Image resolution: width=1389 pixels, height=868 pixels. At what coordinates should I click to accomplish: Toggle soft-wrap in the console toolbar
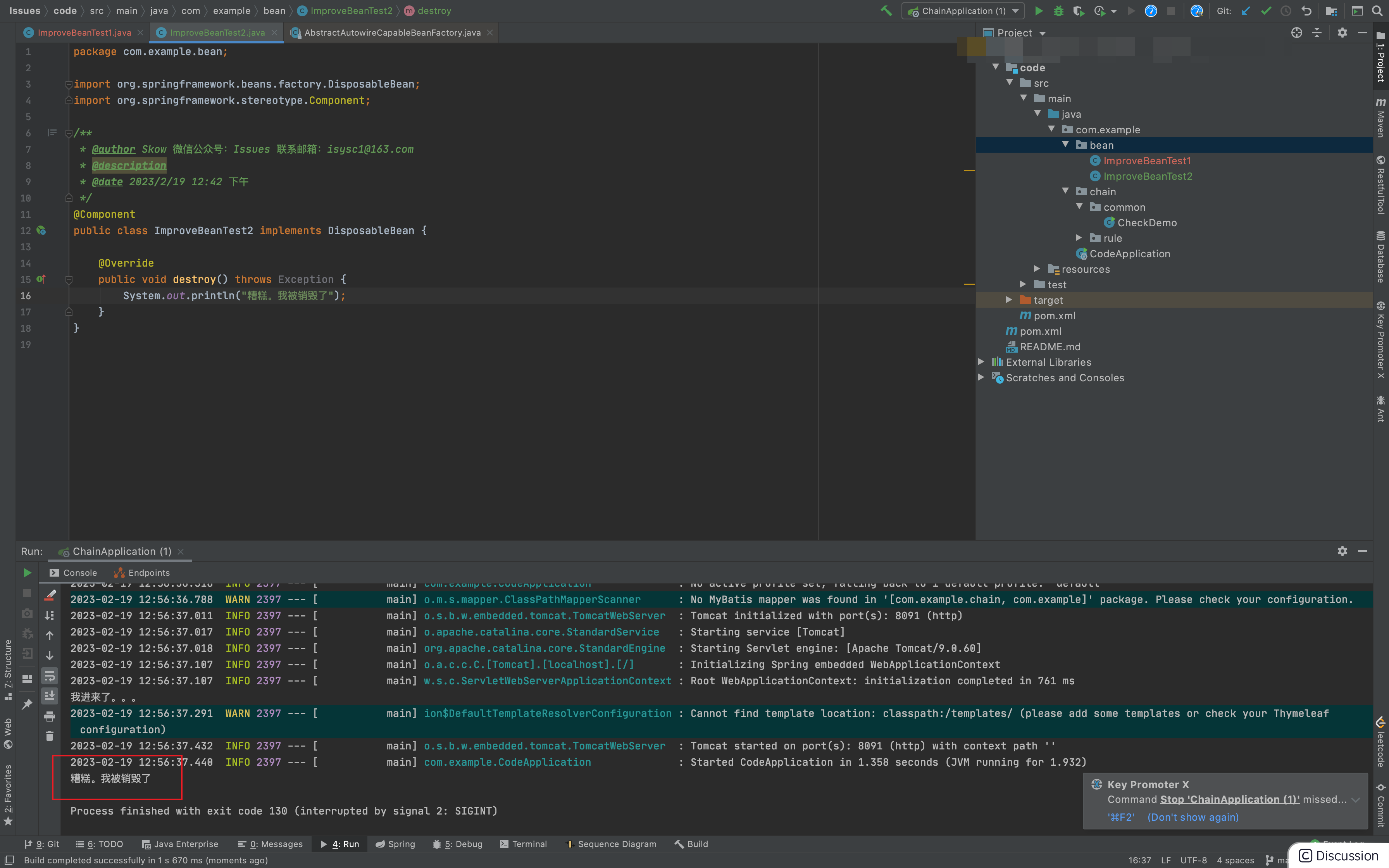[50, 676]
